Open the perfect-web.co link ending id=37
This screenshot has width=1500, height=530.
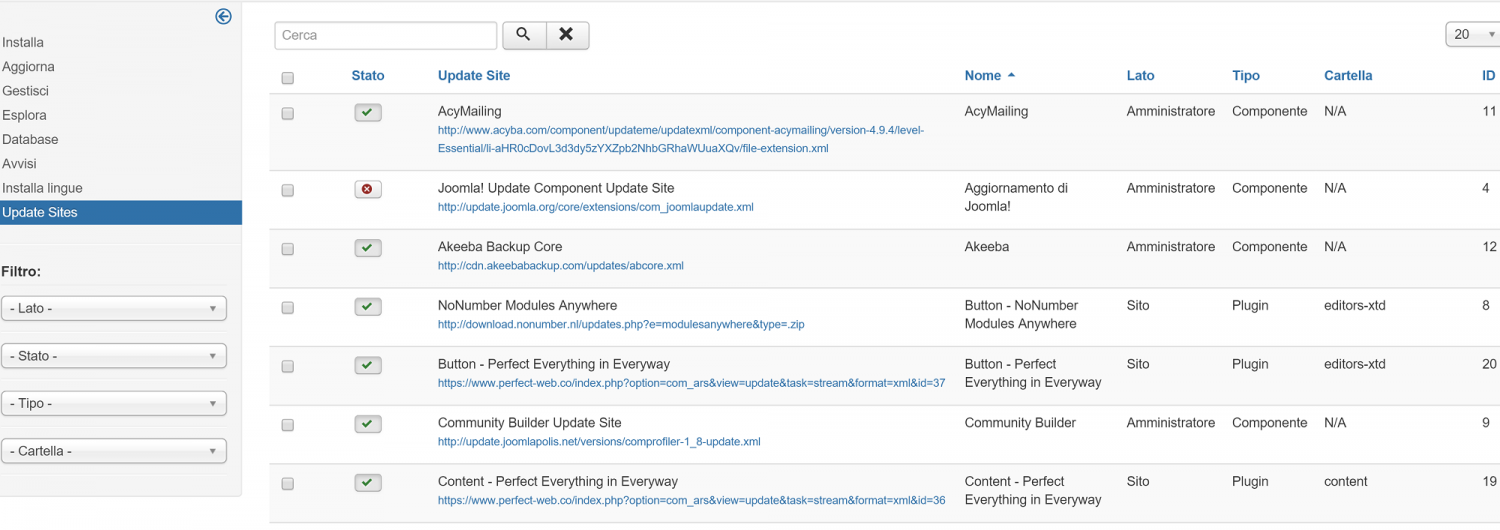click(x=691, y=383)
